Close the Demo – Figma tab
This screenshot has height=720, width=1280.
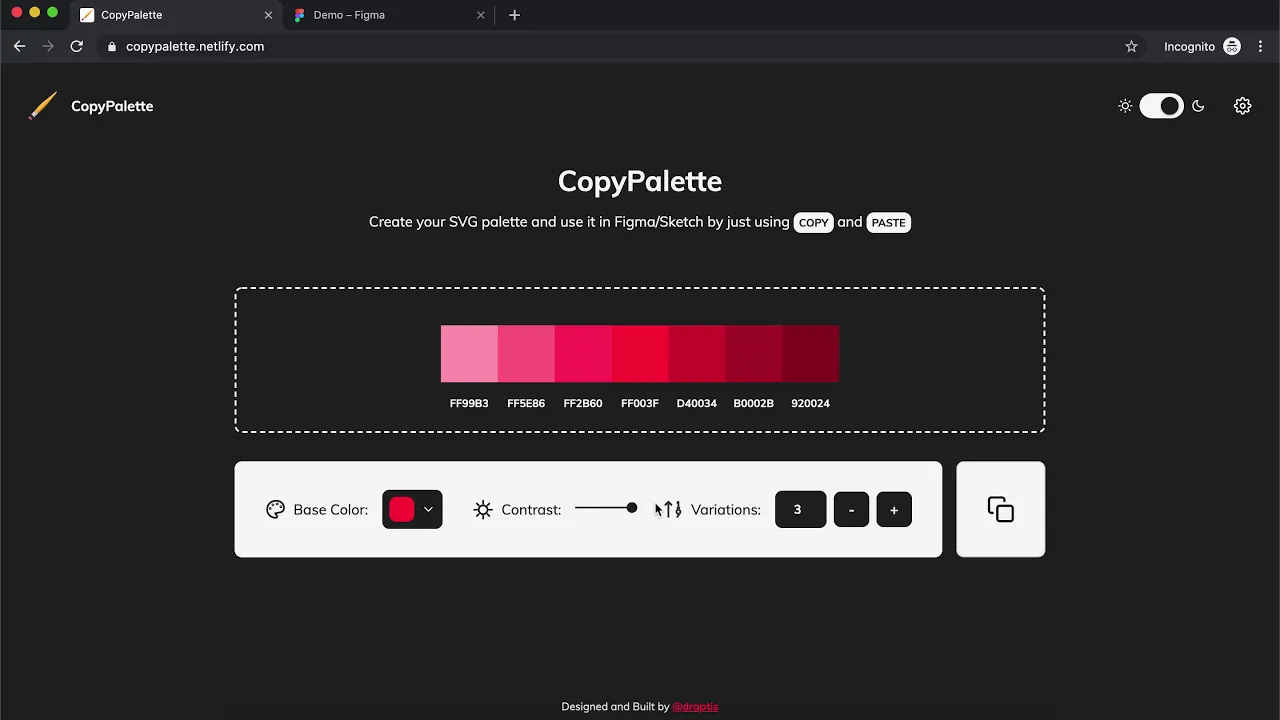(481, 15)
